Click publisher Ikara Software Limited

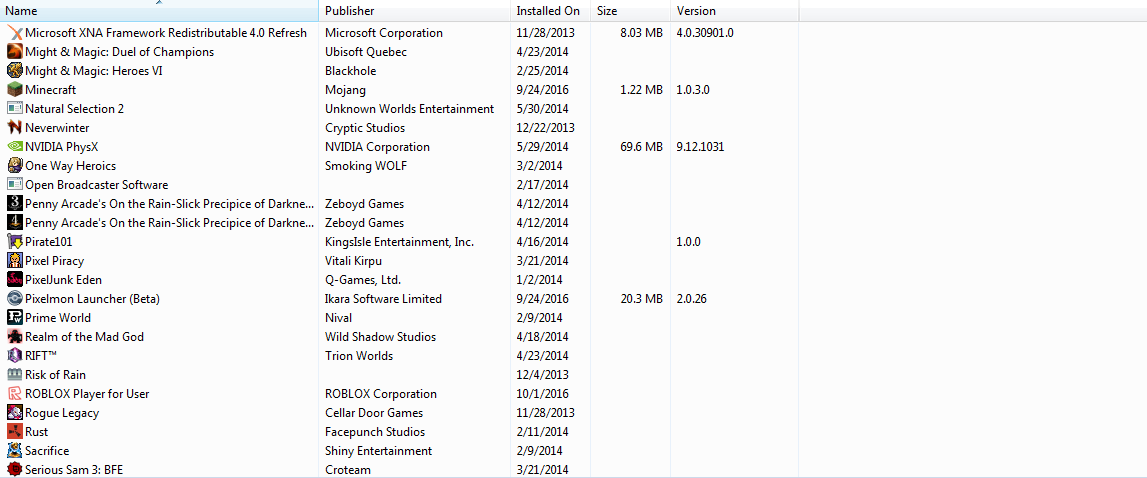point(383,299)
